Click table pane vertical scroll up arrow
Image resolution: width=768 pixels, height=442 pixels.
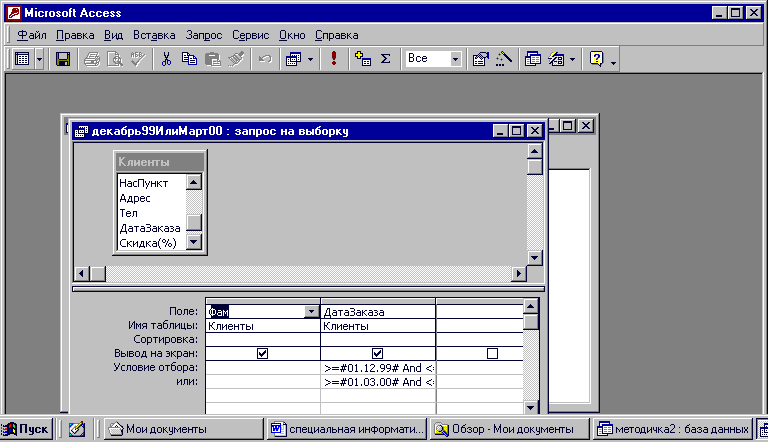534,151
